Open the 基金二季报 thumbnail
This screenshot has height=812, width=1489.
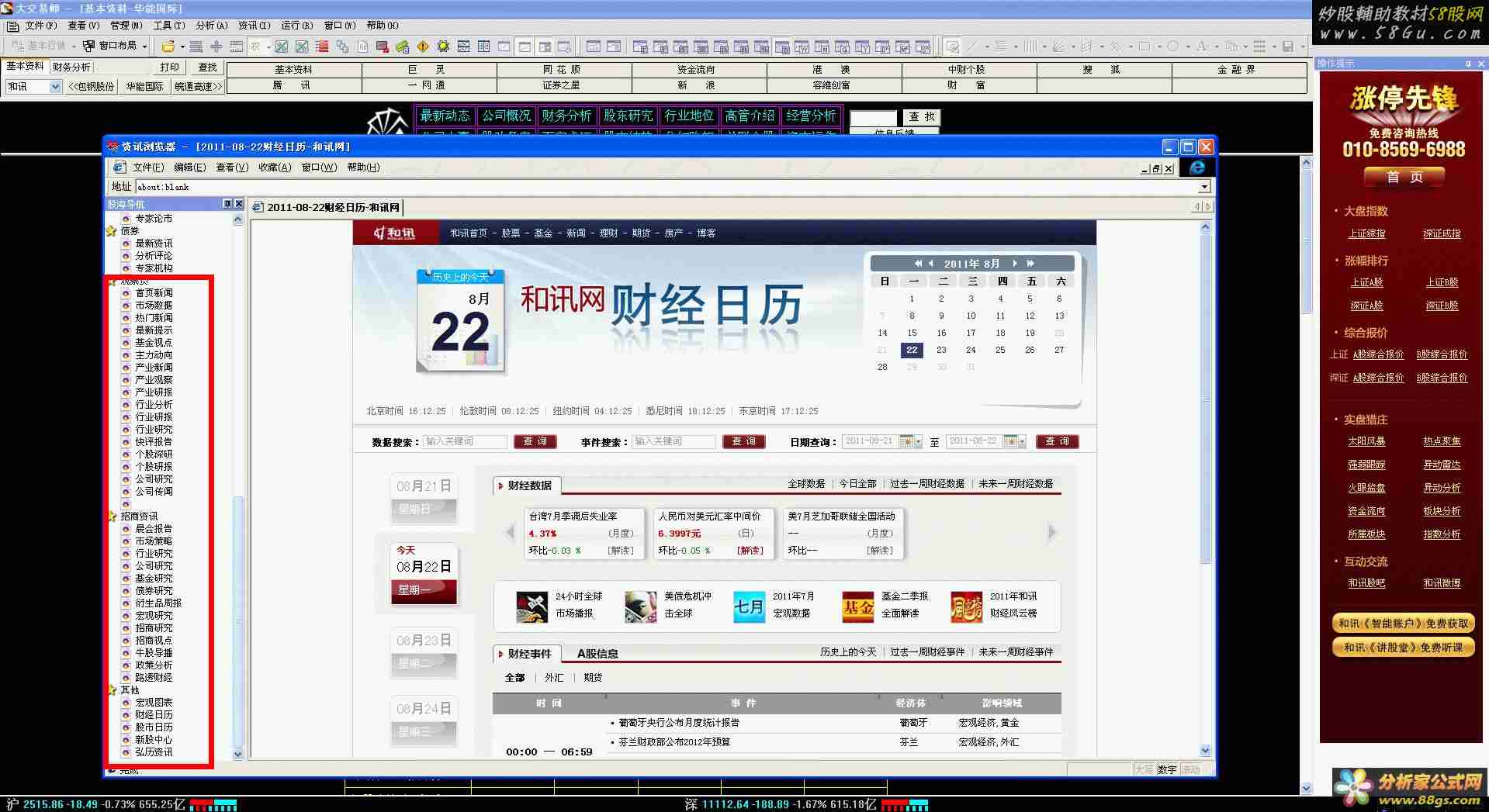(x=858, y=606)
